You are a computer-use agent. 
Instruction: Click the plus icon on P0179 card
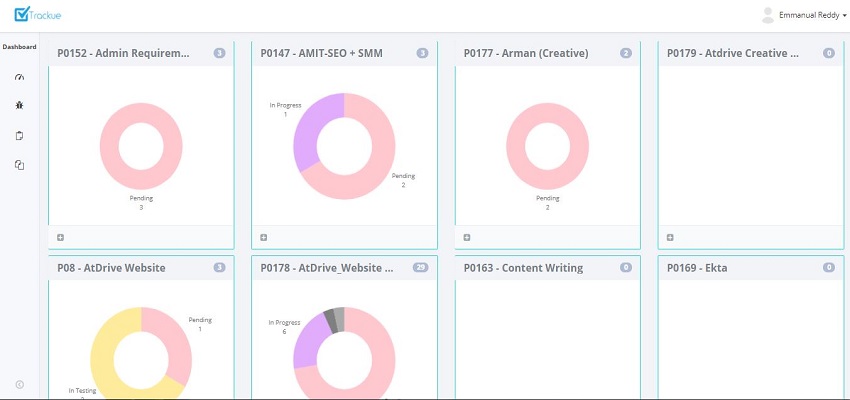pos(670,237)
